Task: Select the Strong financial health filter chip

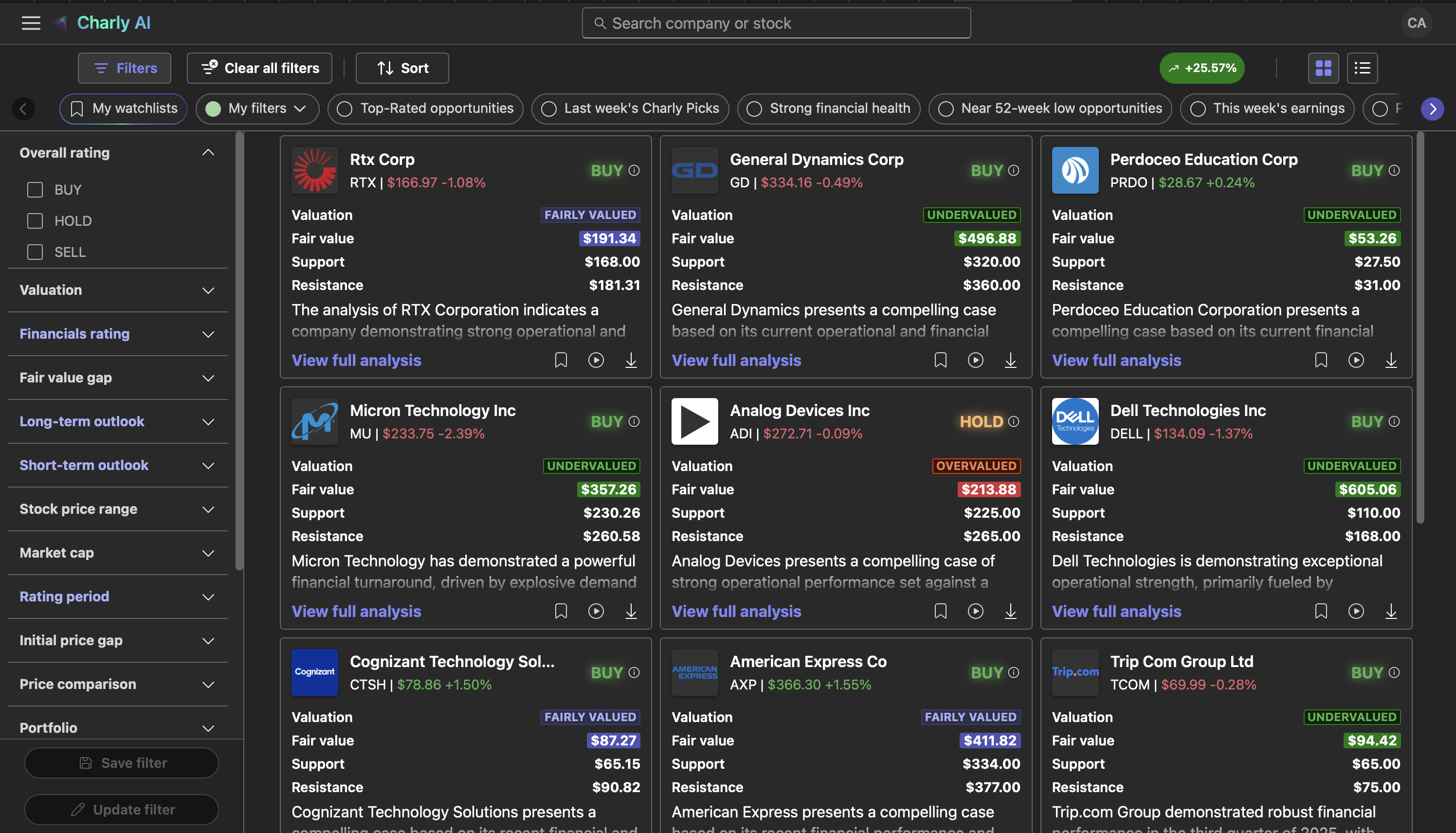Action: click(828, 108)
